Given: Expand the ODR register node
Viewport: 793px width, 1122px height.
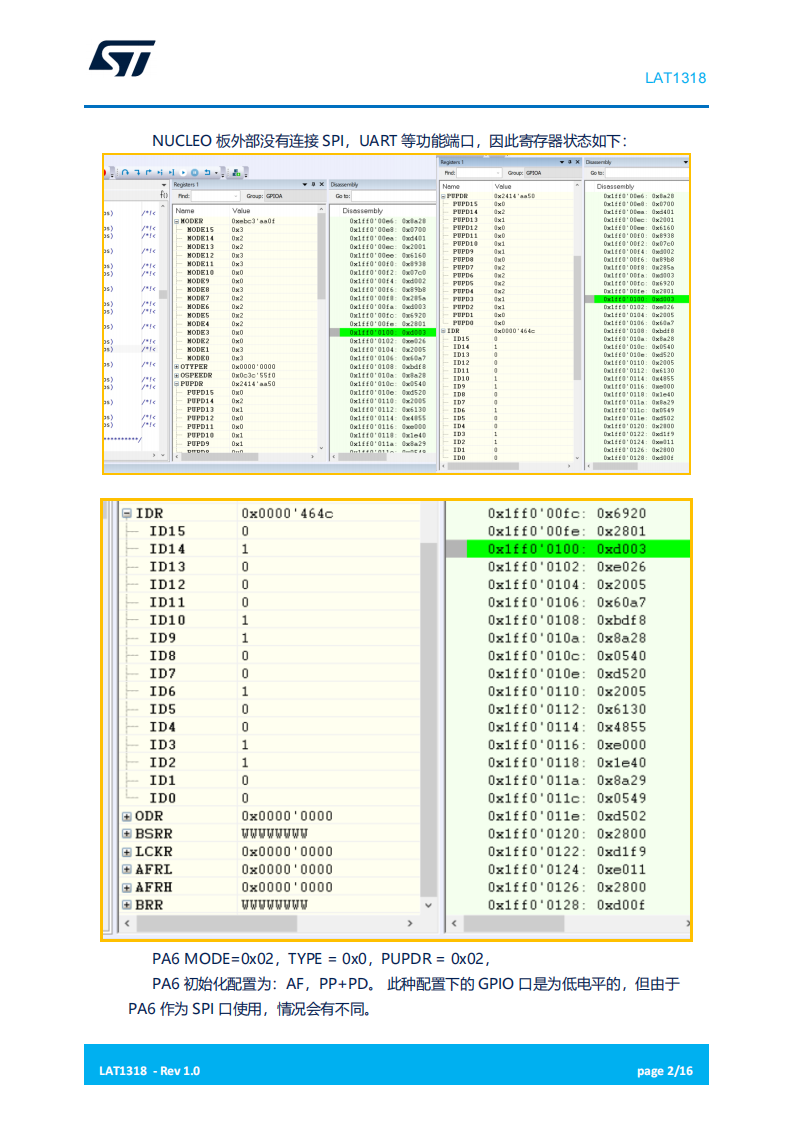Looking at the screenshot, I should [x=127, y=817].
